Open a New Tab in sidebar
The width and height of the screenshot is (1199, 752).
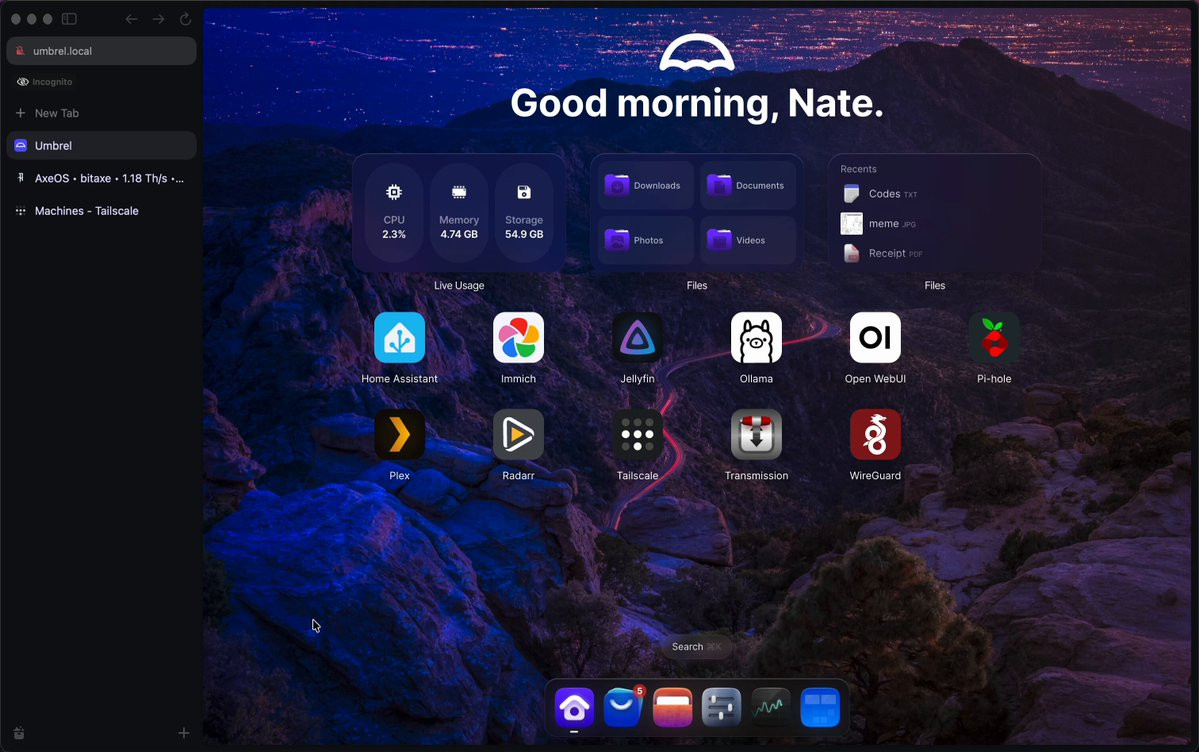[x=101, y=113]
